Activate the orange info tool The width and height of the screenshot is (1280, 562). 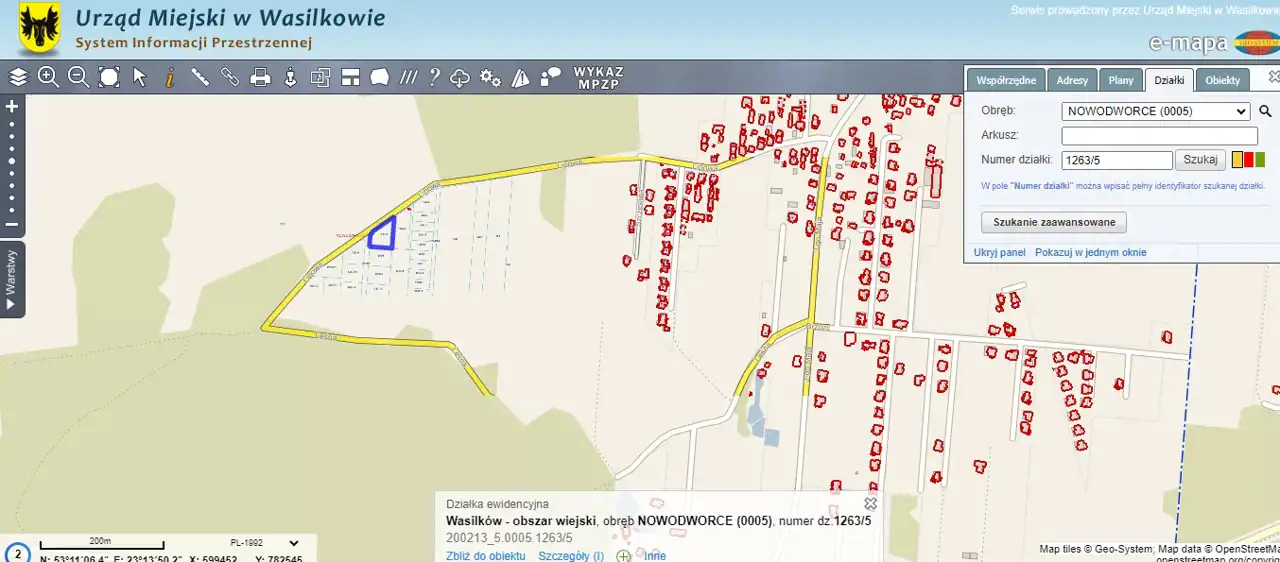coord(170,77)
